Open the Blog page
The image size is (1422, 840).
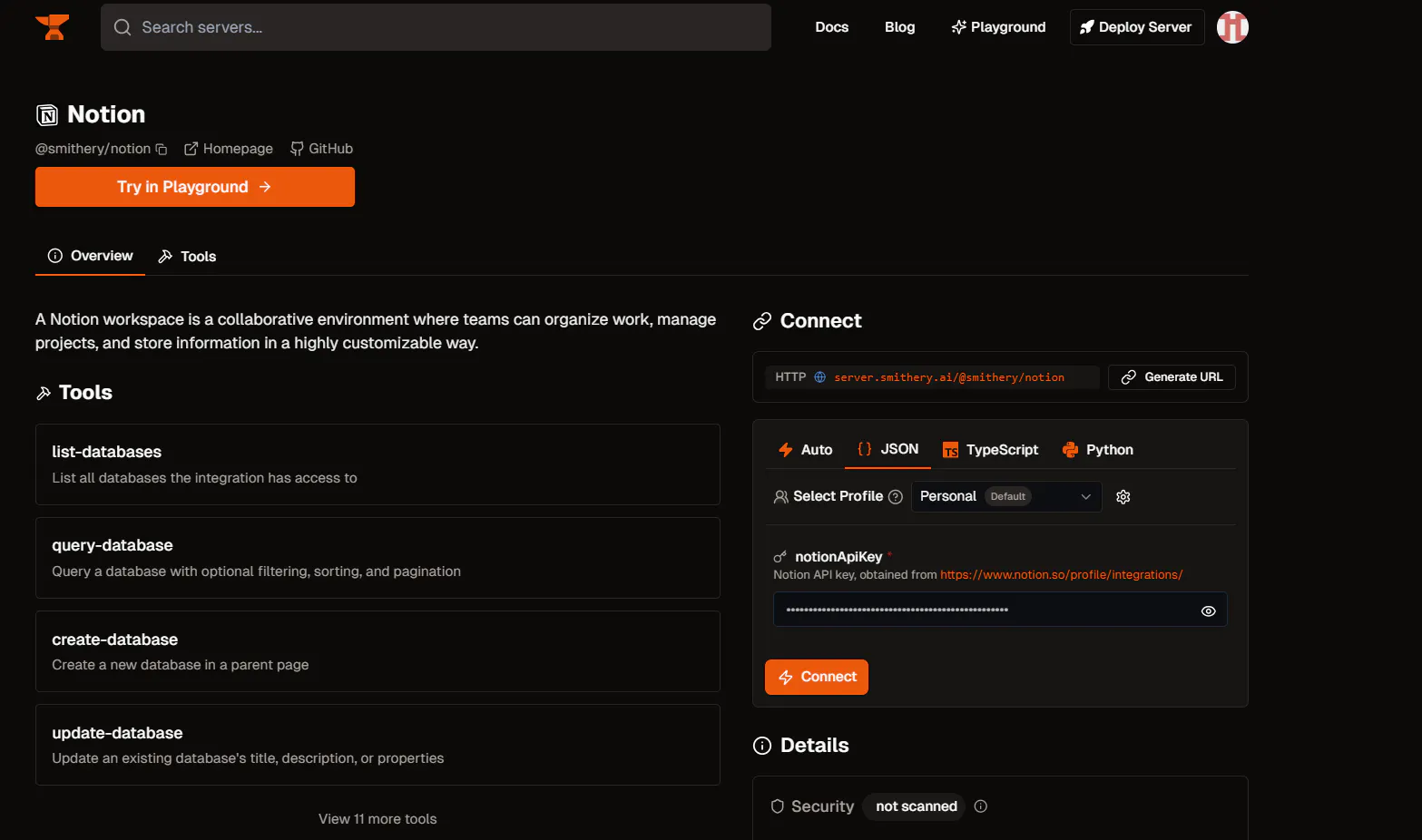(900, 27)
